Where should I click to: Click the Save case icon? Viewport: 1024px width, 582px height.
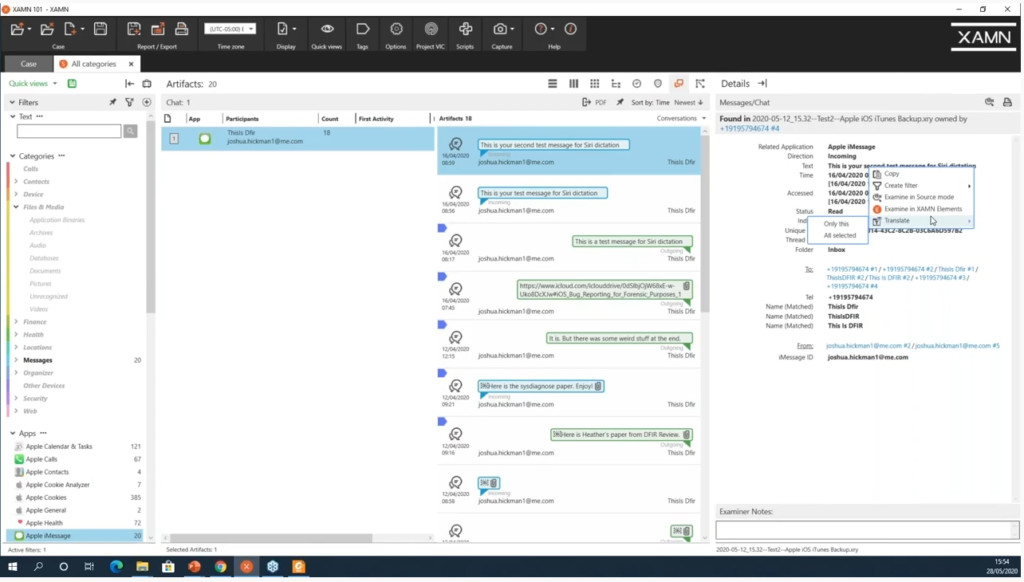coord(100,29)
